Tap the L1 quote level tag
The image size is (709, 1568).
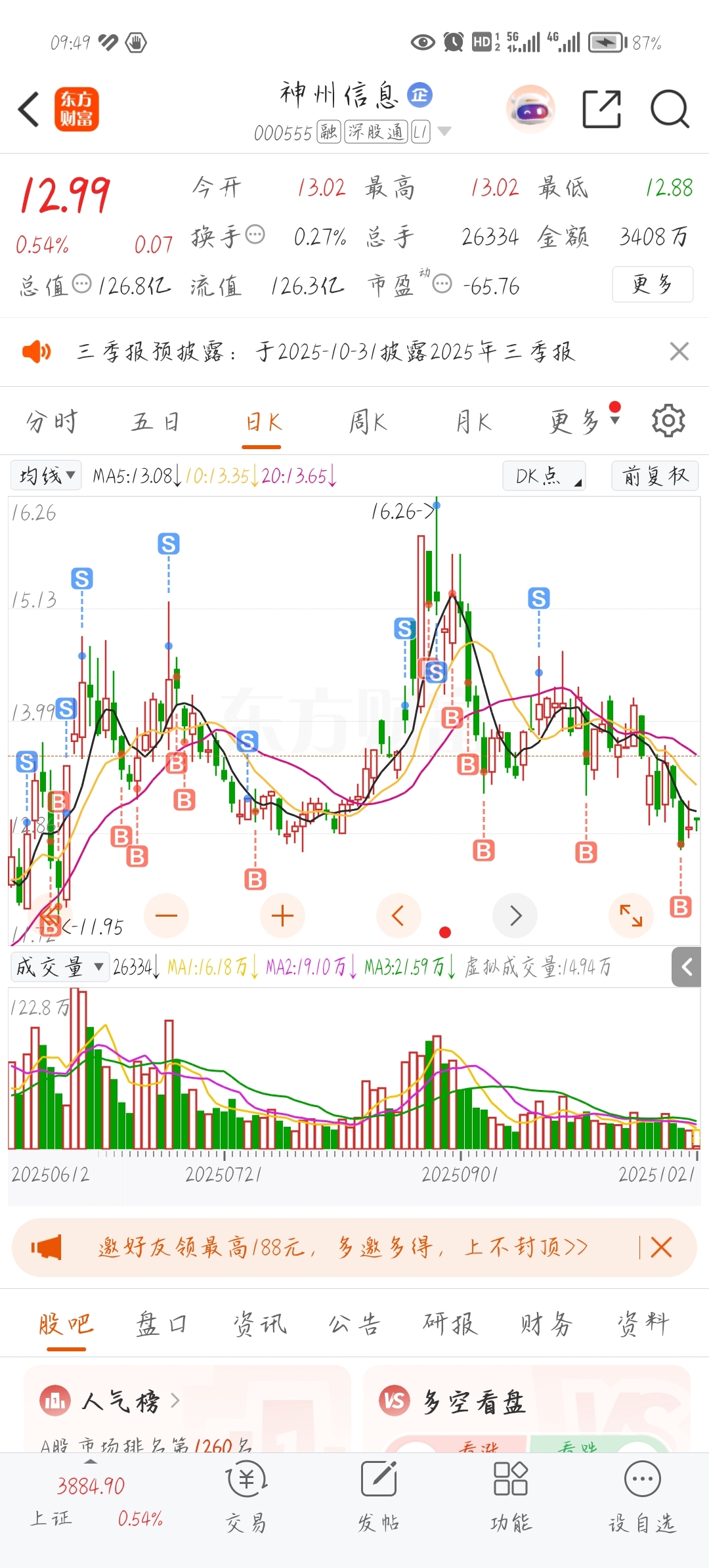tap(421, 132)
